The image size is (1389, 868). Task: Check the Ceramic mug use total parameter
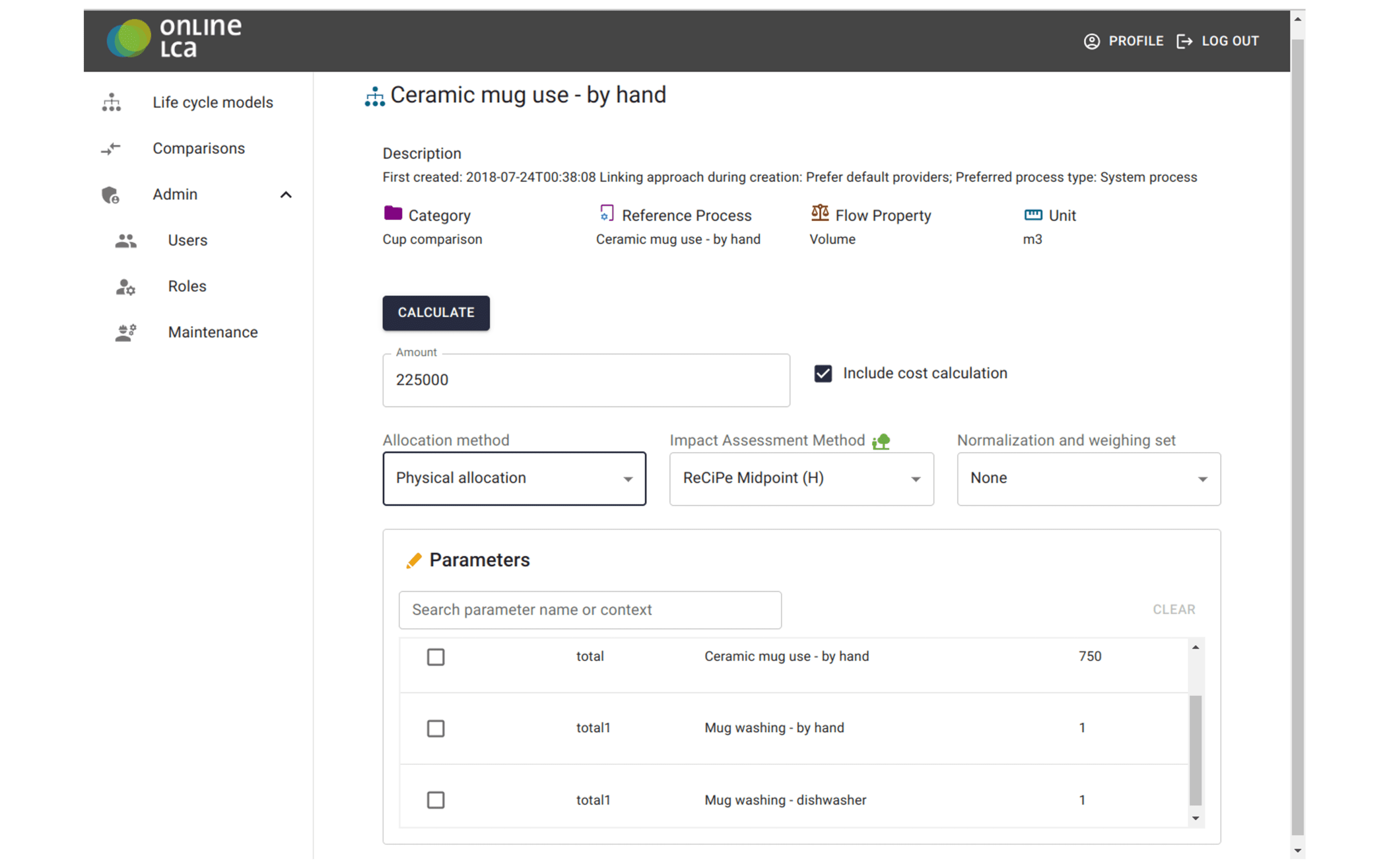[436, 657]
